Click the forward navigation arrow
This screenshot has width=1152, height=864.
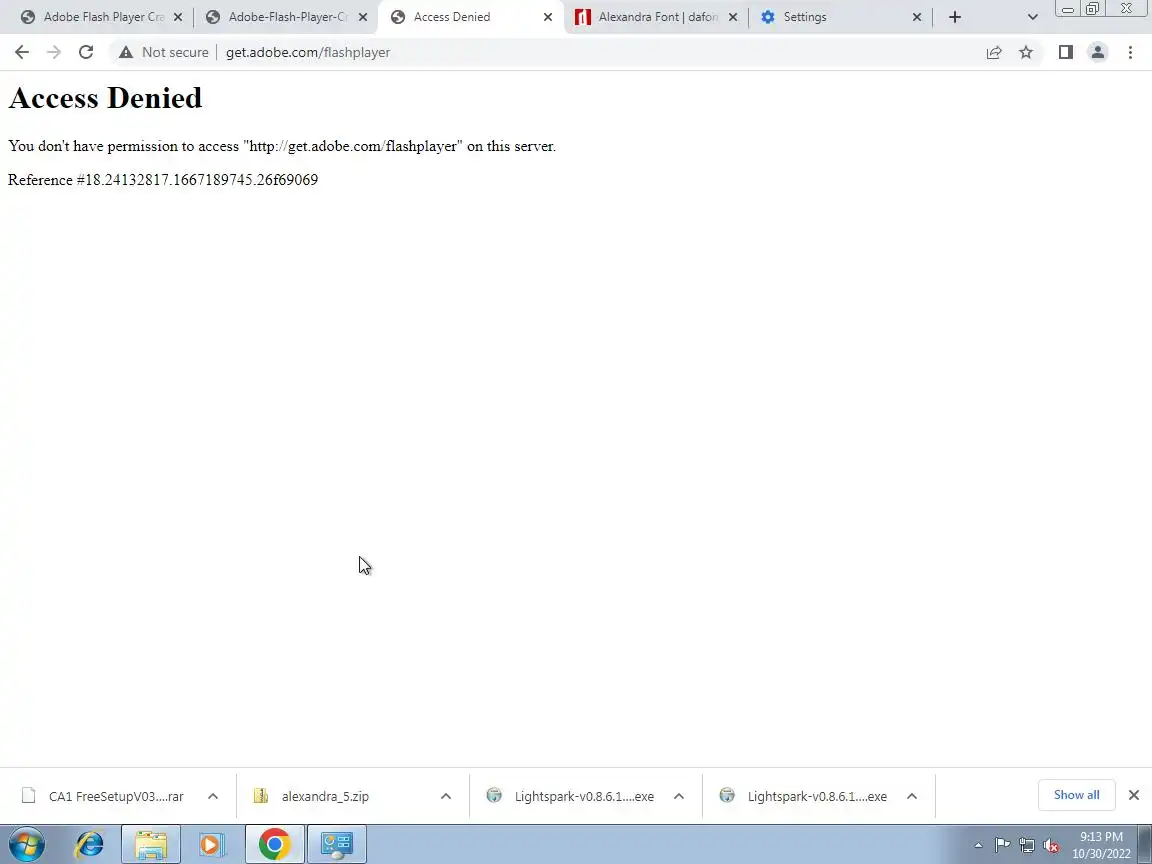tap(54, 52)
